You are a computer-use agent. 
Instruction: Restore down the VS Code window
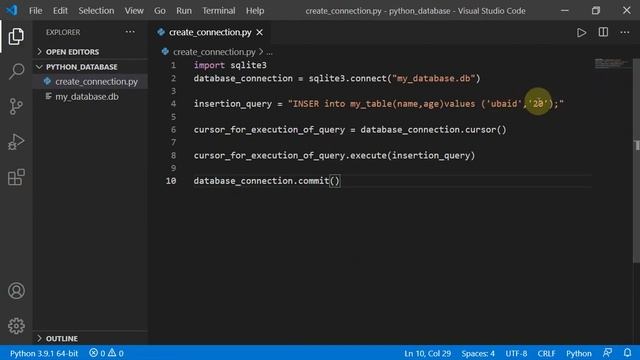pyautogui.click(x=596, y=11)
